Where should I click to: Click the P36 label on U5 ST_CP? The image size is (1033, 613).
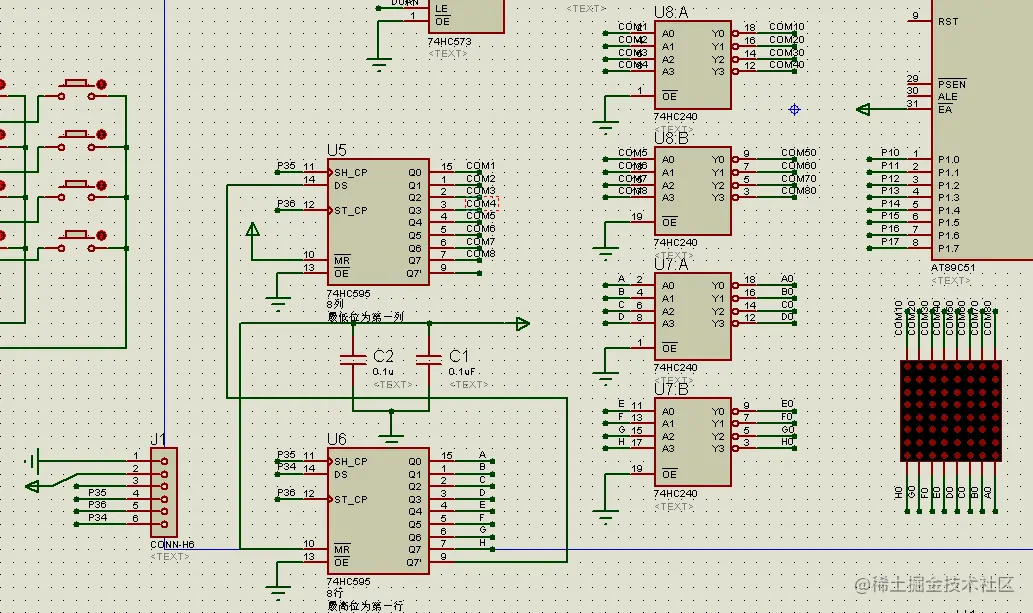[x=286, y=204]
